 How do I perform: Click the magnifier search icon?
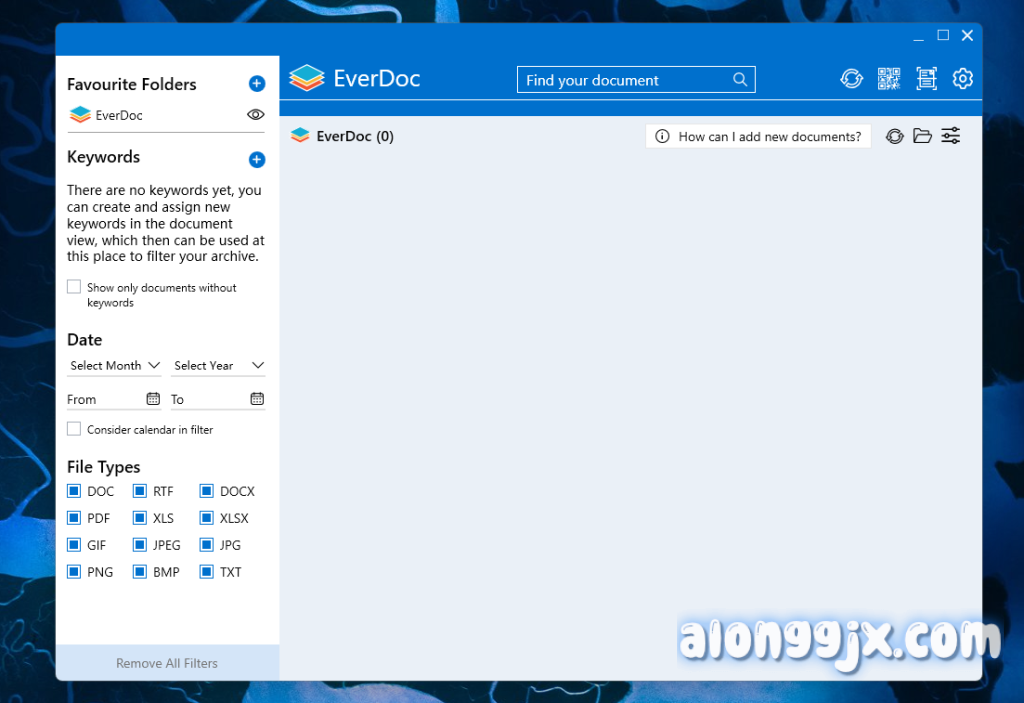click(740, 80)
